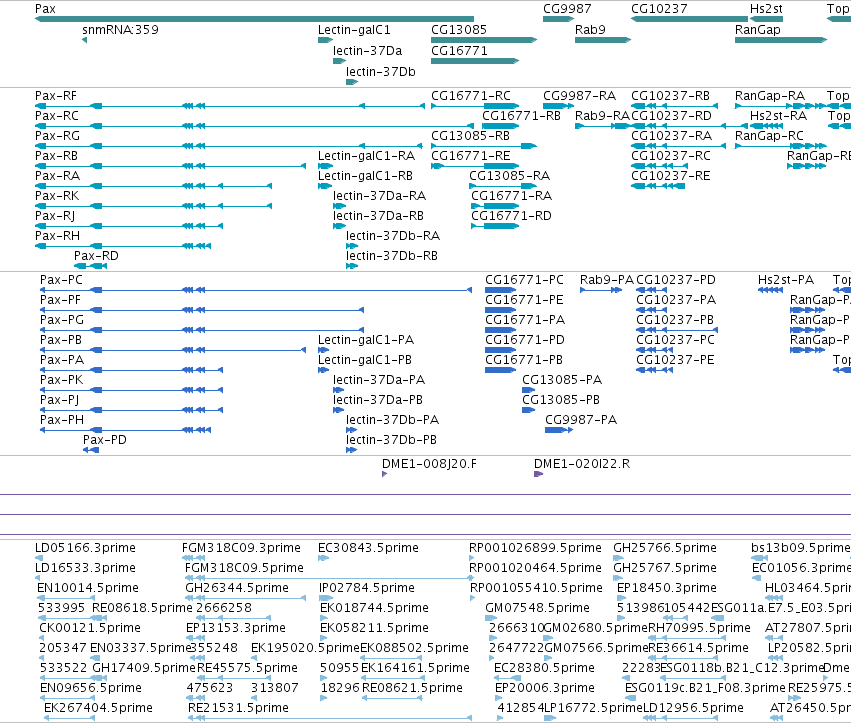The width and height of the screenshot is (851, 723).
Task: Click the CG10237 gene label
Action: point(659,9)
